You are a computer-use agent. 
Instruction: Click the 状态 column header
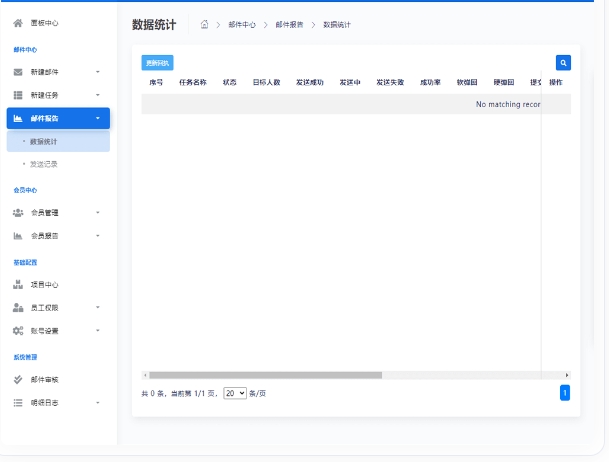(x=230, y=82)
